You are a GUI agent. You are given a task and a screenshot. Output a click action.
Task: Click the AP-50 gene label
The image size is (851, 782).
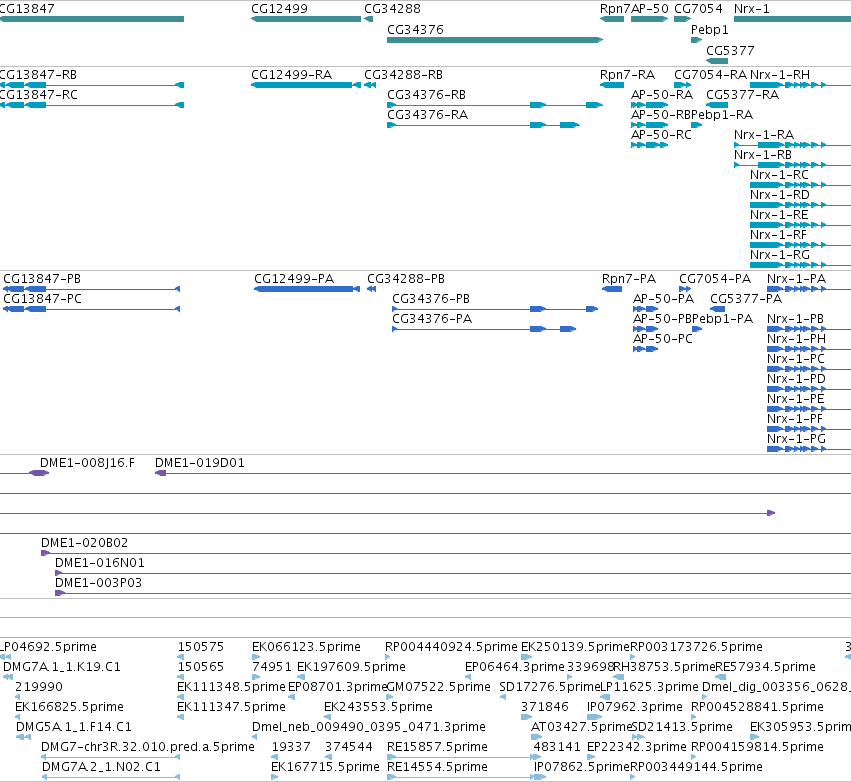tap(650, 9)
